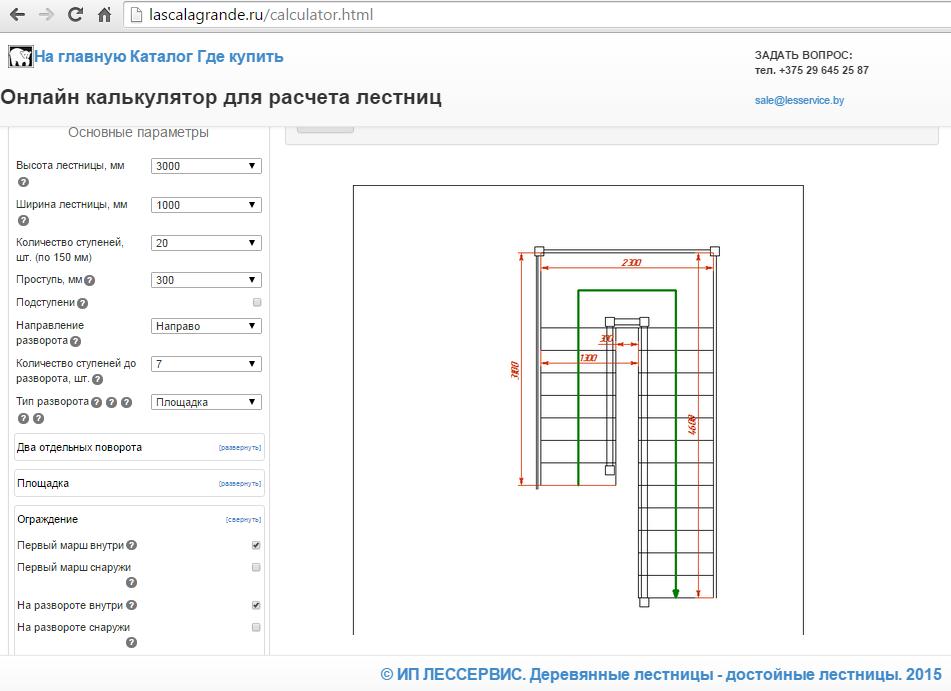The image size is (951, 691).
Task: Click the Онлайн калькулятор page title
Action: pos(221,97)
